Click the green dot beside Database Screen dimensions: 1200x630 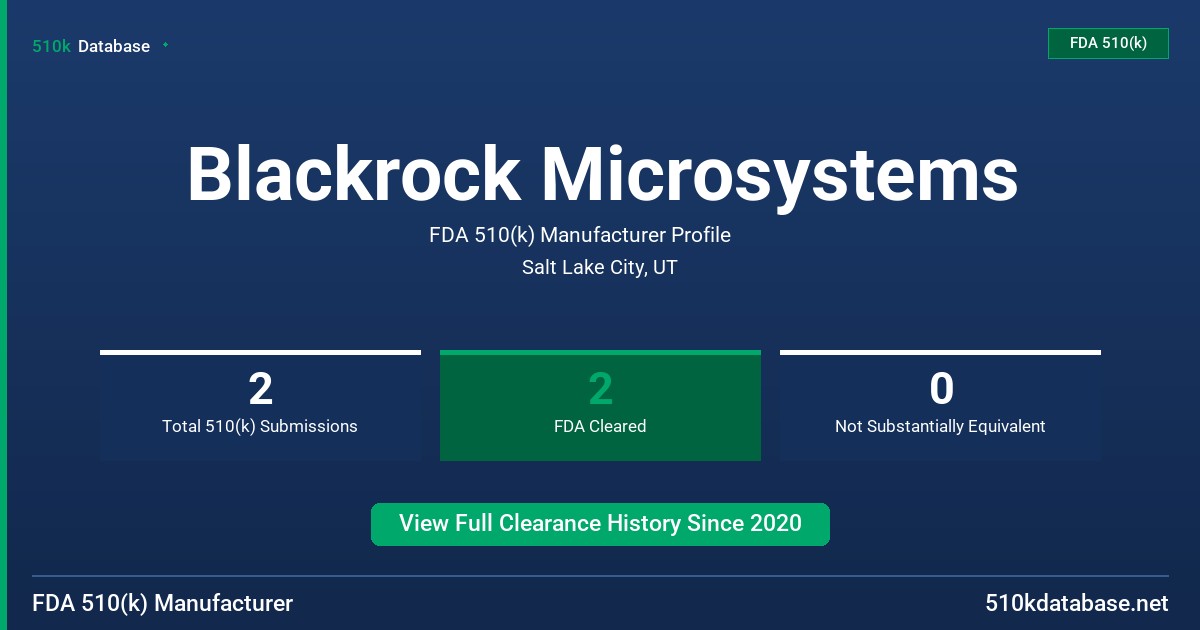pyautogui.click(x=165, y=45)
